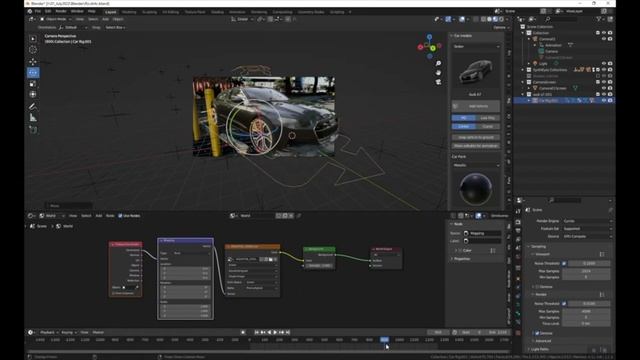Select the Measure tool

tap(33, 118)
